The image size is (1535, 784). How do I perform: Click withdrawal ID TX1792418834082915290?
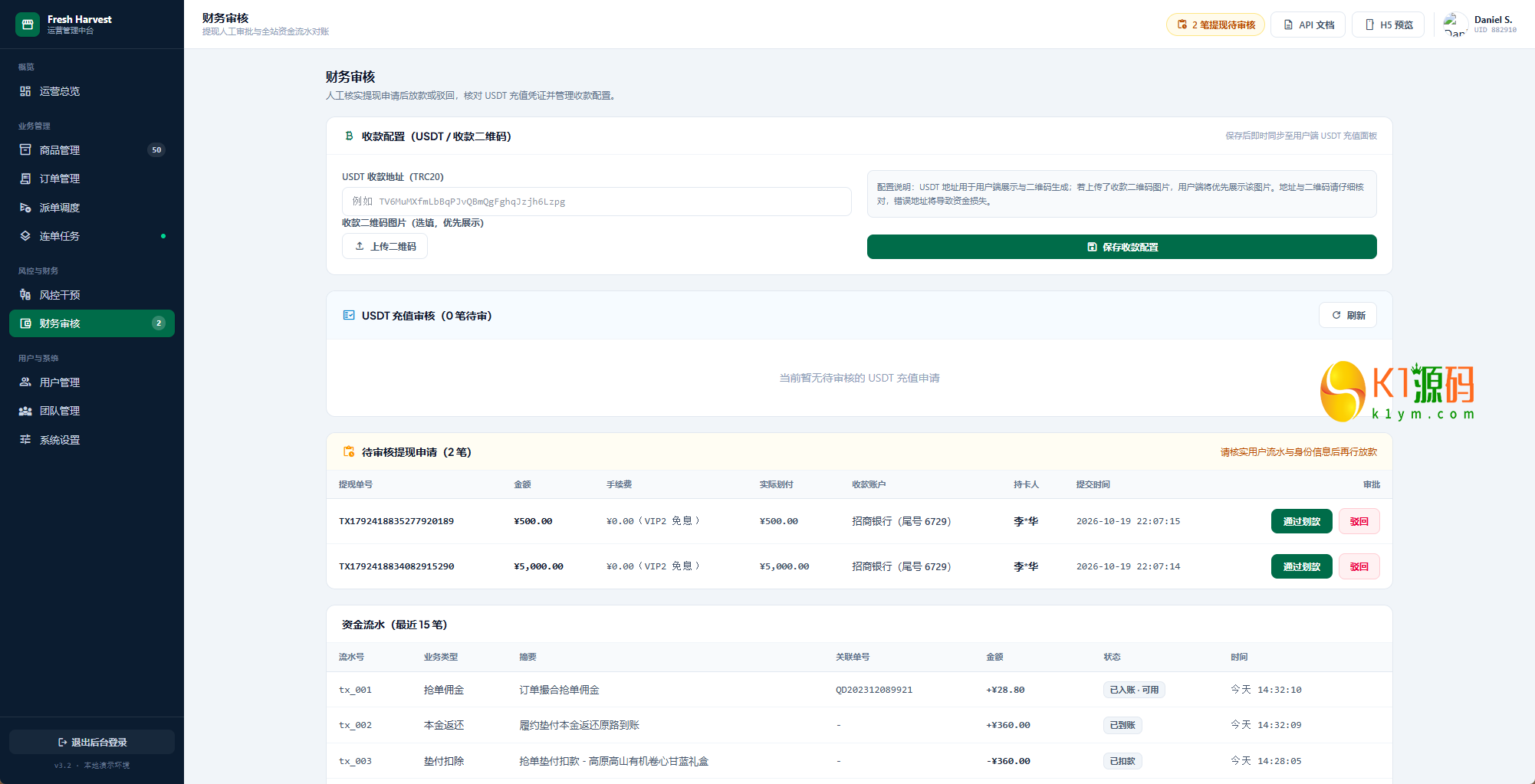pyautogui.click(x=396, y=566)
